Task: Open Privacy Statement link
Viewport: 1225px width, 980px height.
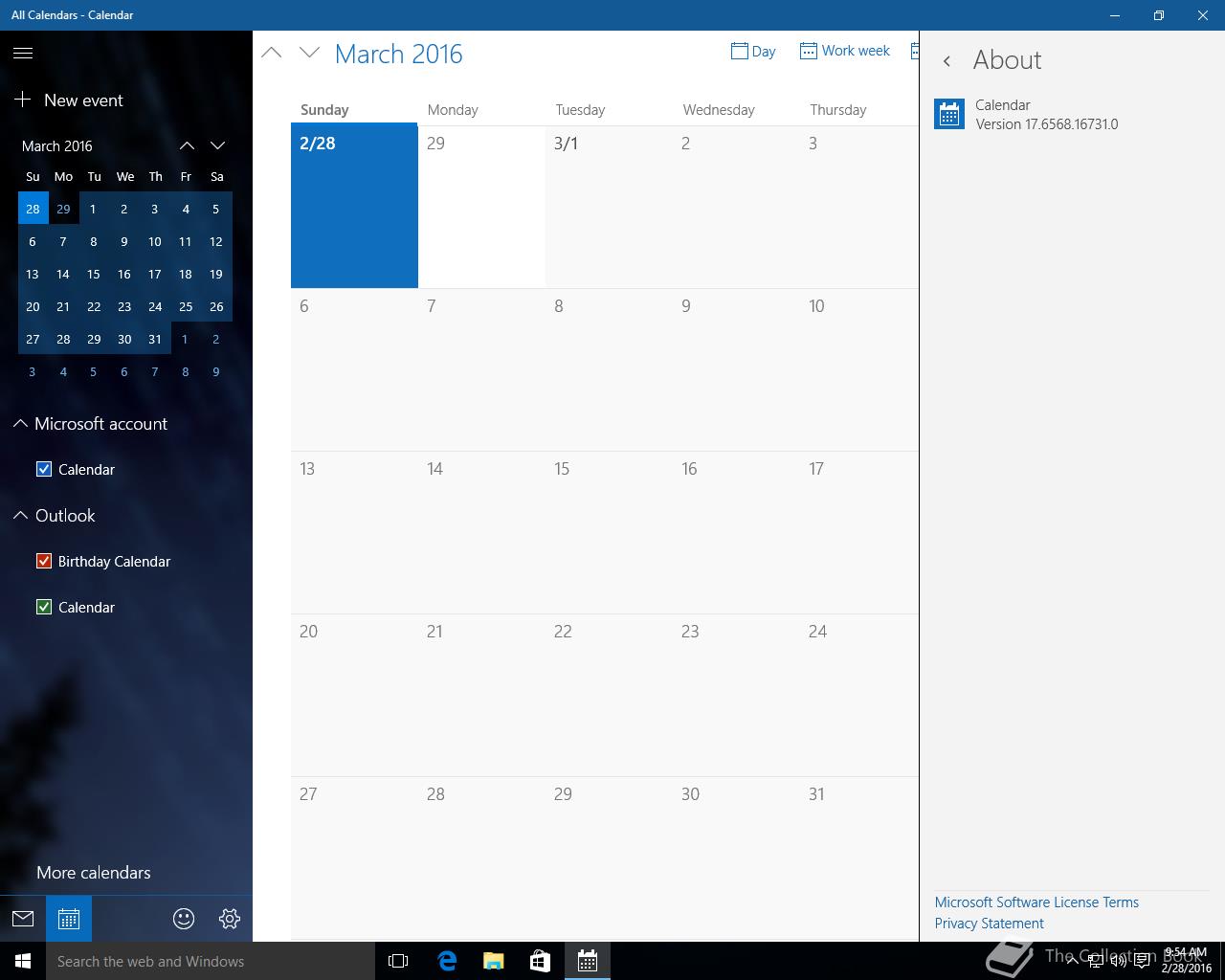Action: coord(990,924)
